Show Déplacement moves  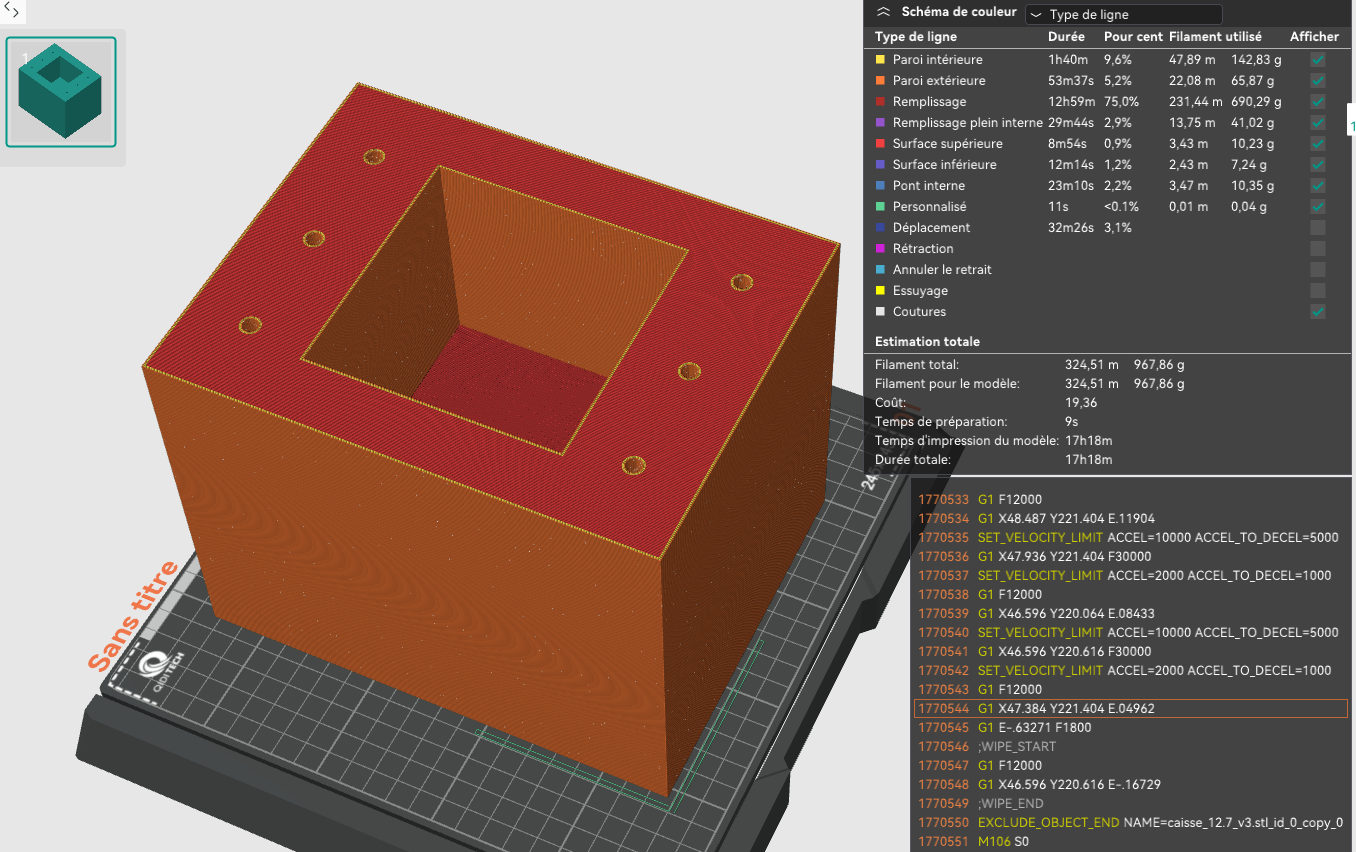click(1318, 228)
